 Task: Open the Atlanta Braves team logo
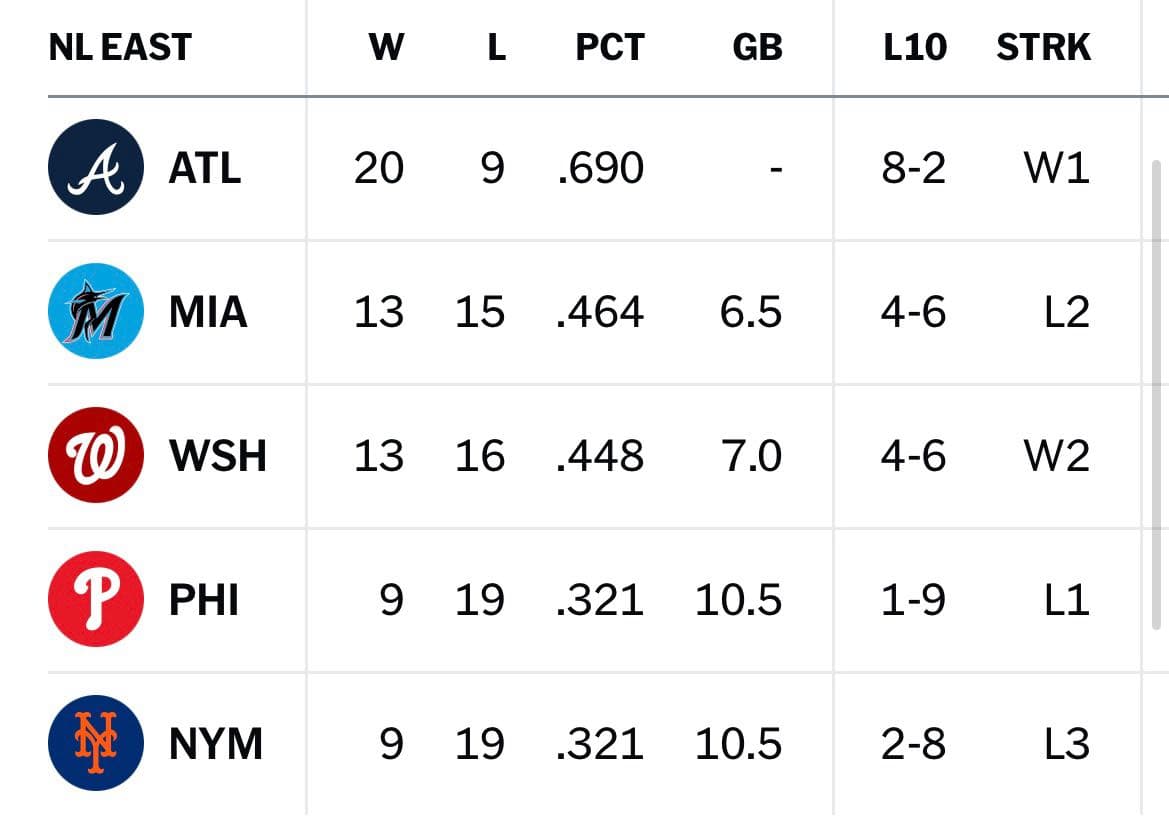pos(95,167)
